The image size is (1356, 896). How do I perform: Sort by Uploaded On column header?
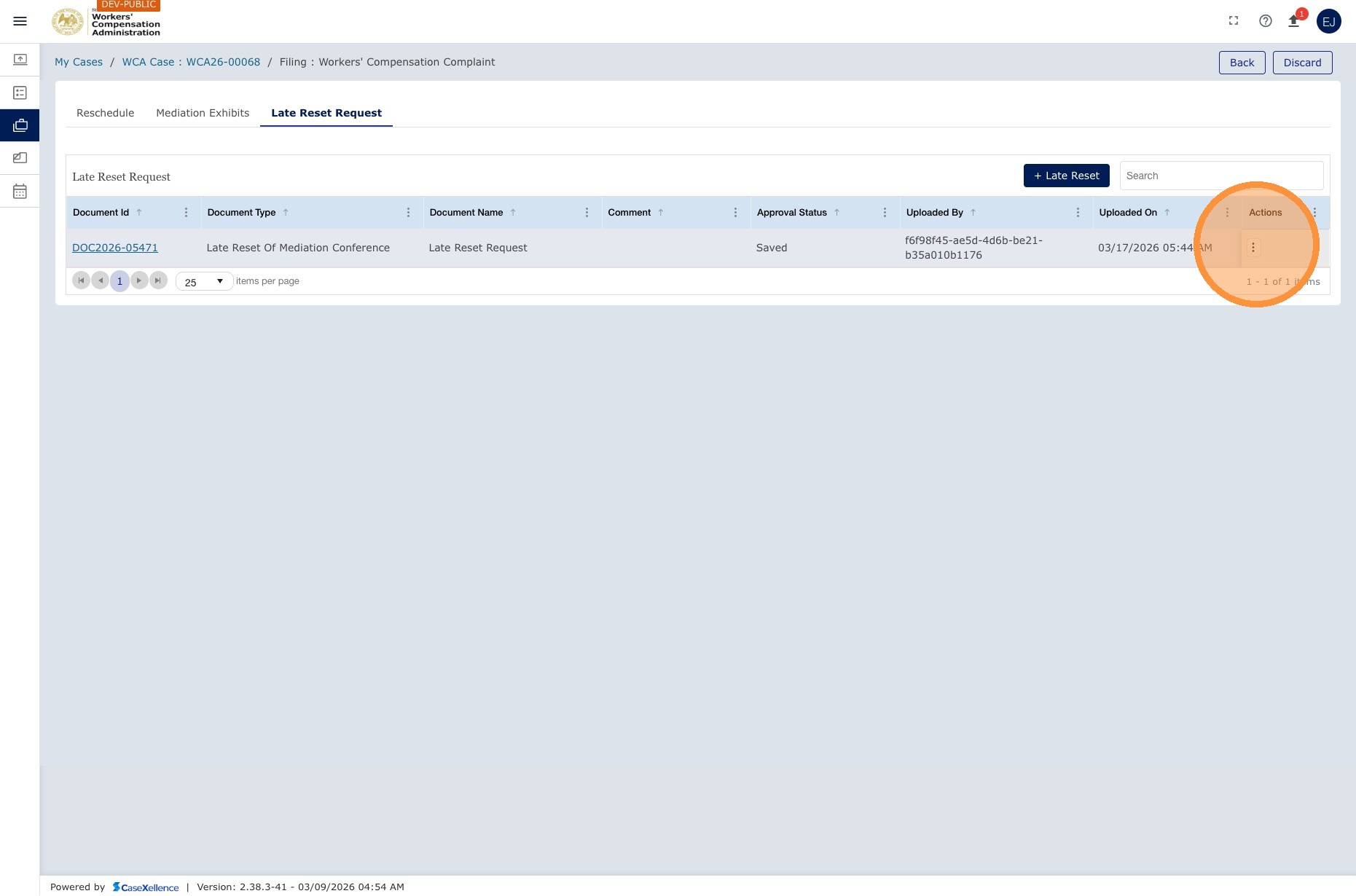pyautogui.click(x=1128, y=213)
